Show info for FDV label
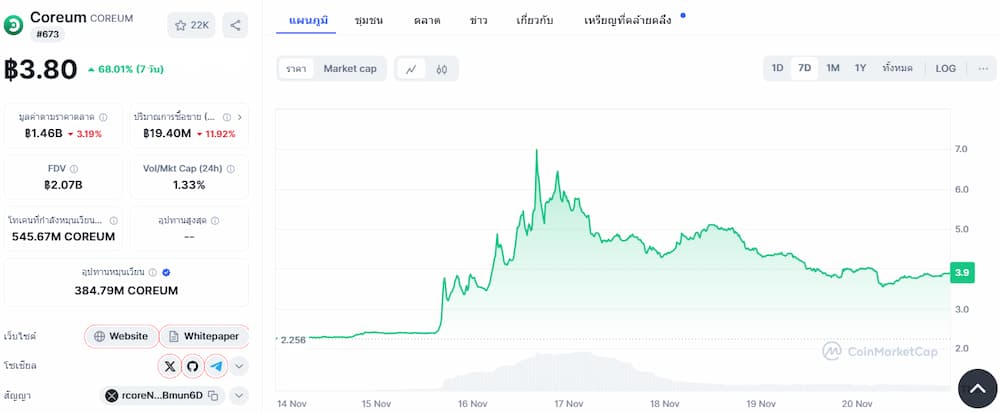This screenshot has height=413, width=1000. [74, 169]
